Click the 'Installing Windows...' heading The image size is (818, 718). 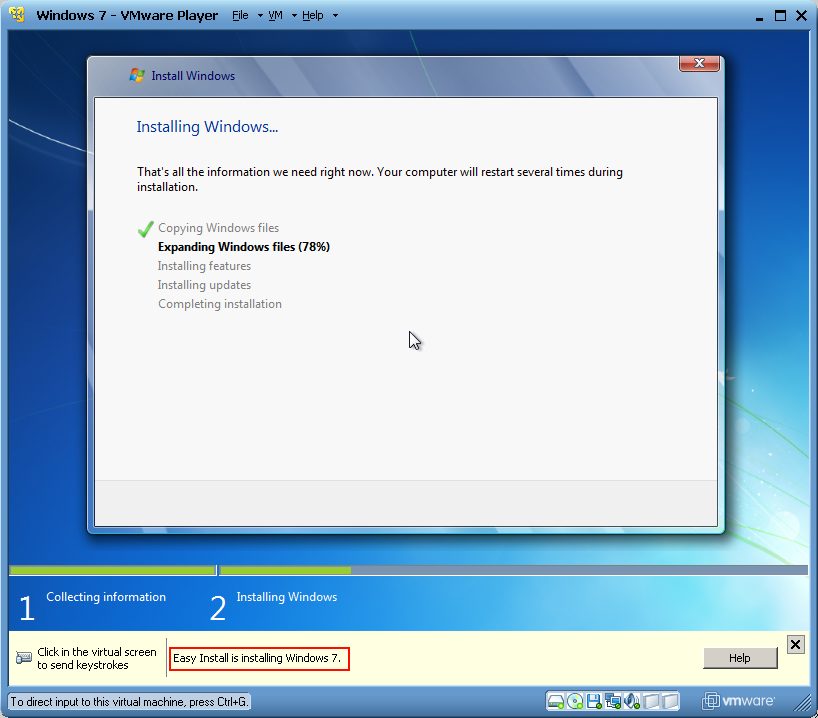pyautogui.click(x=207, y=127)
